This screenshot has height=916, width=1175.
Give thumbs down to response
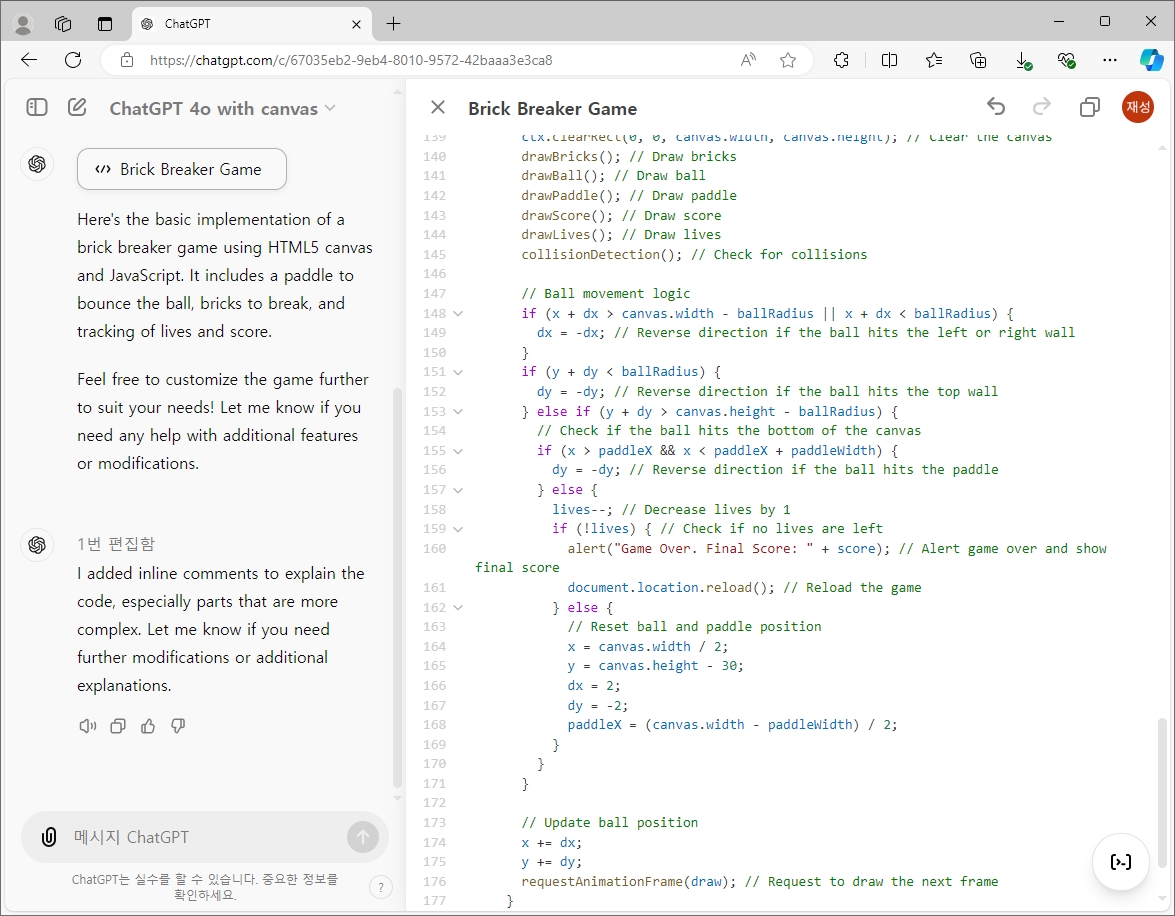pos(178,726)
